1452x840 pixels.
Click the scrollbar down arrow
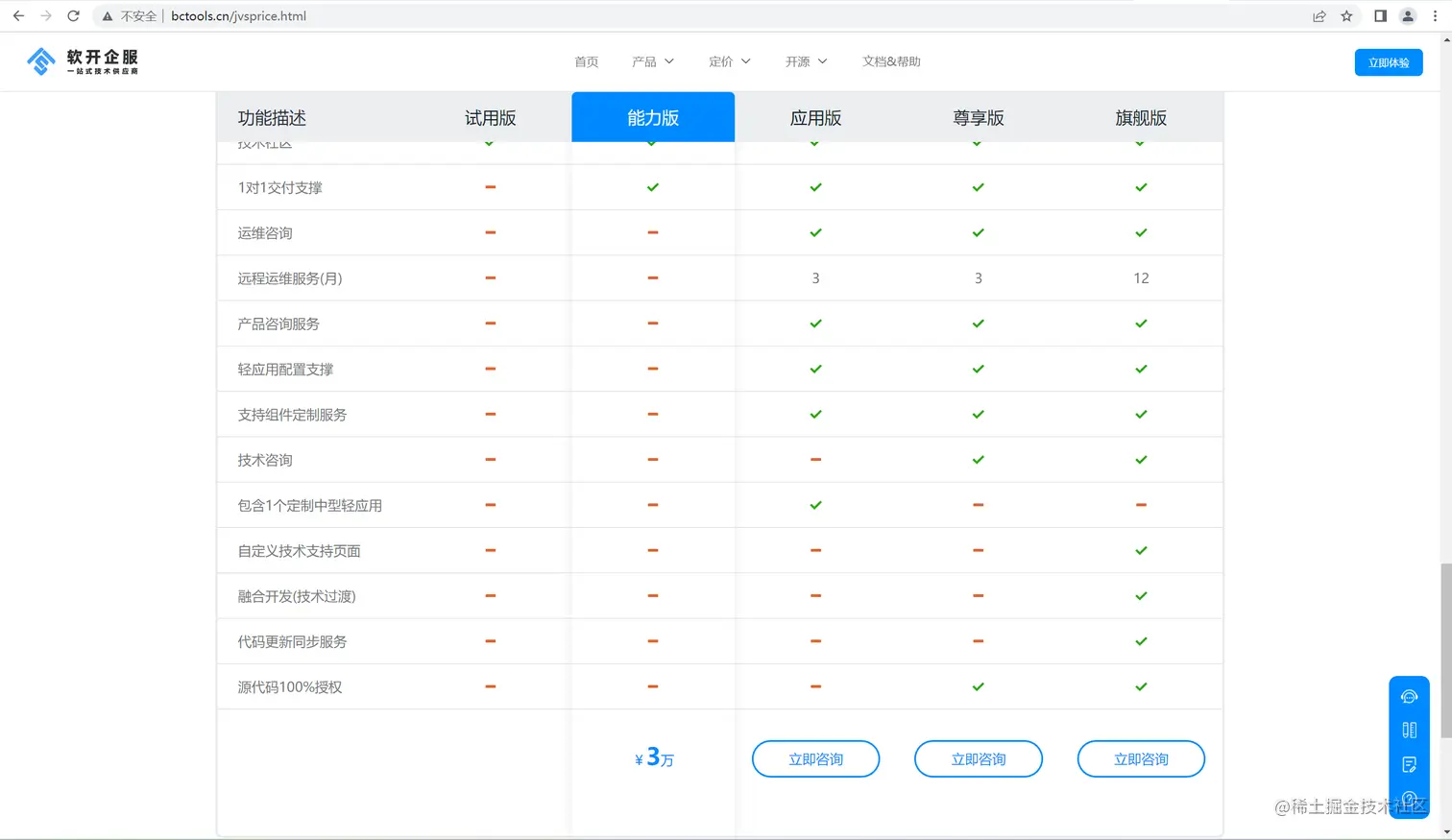pyautogui.click(x=1445, y=832)
